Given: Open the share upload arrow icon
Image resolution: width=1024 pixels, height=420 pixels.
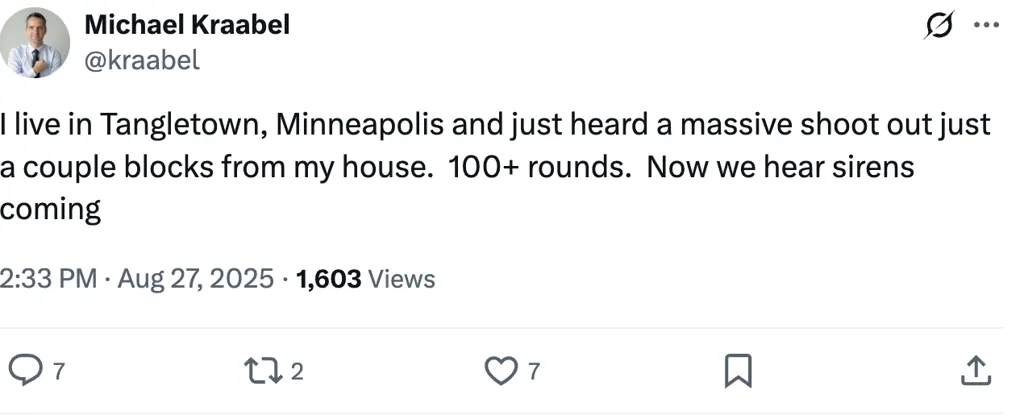Looking at the screenshot, I should click(974, 371).
